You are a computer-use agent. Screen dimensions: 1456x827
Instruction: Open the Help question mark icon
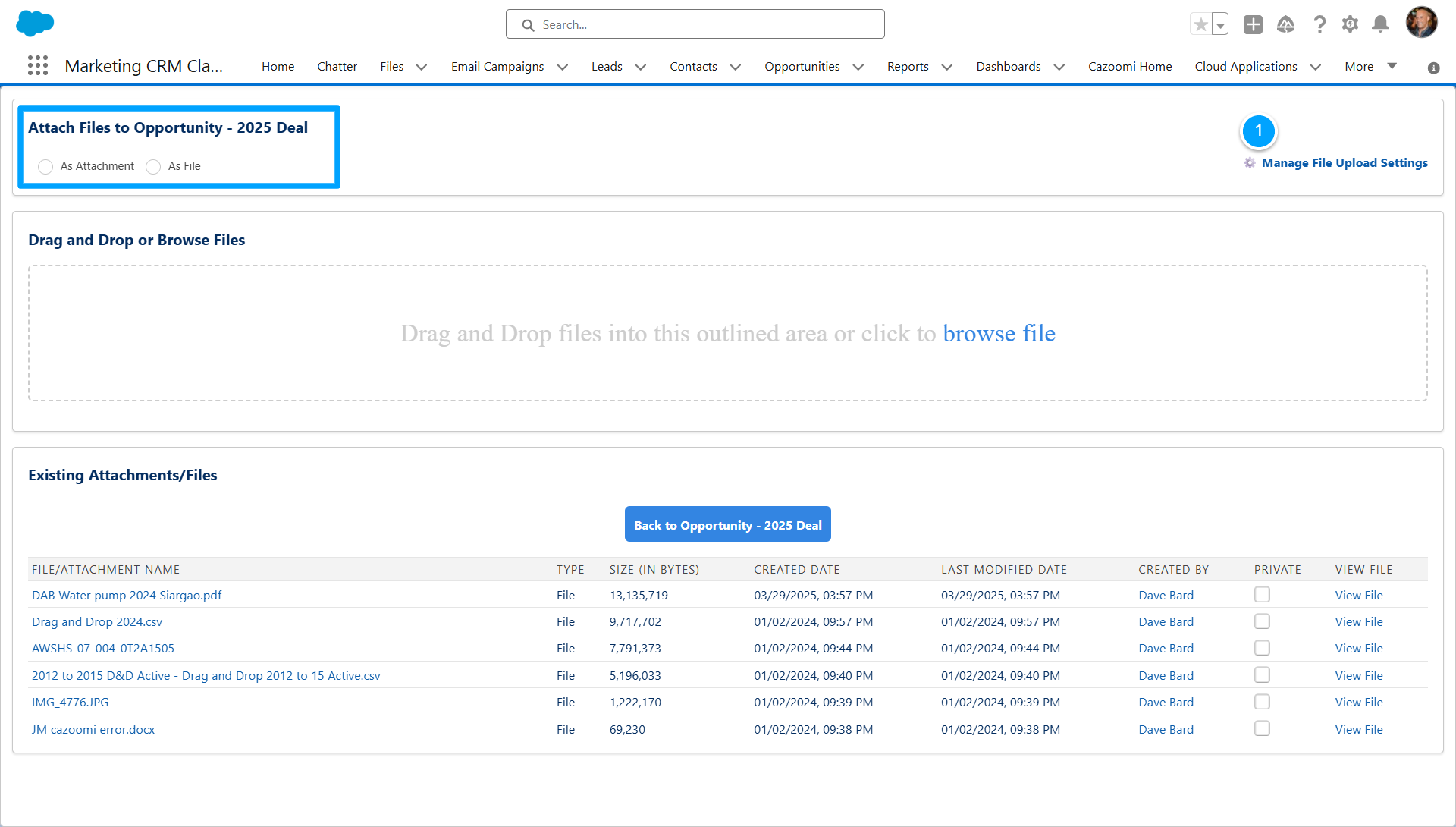pos(1319,25)
